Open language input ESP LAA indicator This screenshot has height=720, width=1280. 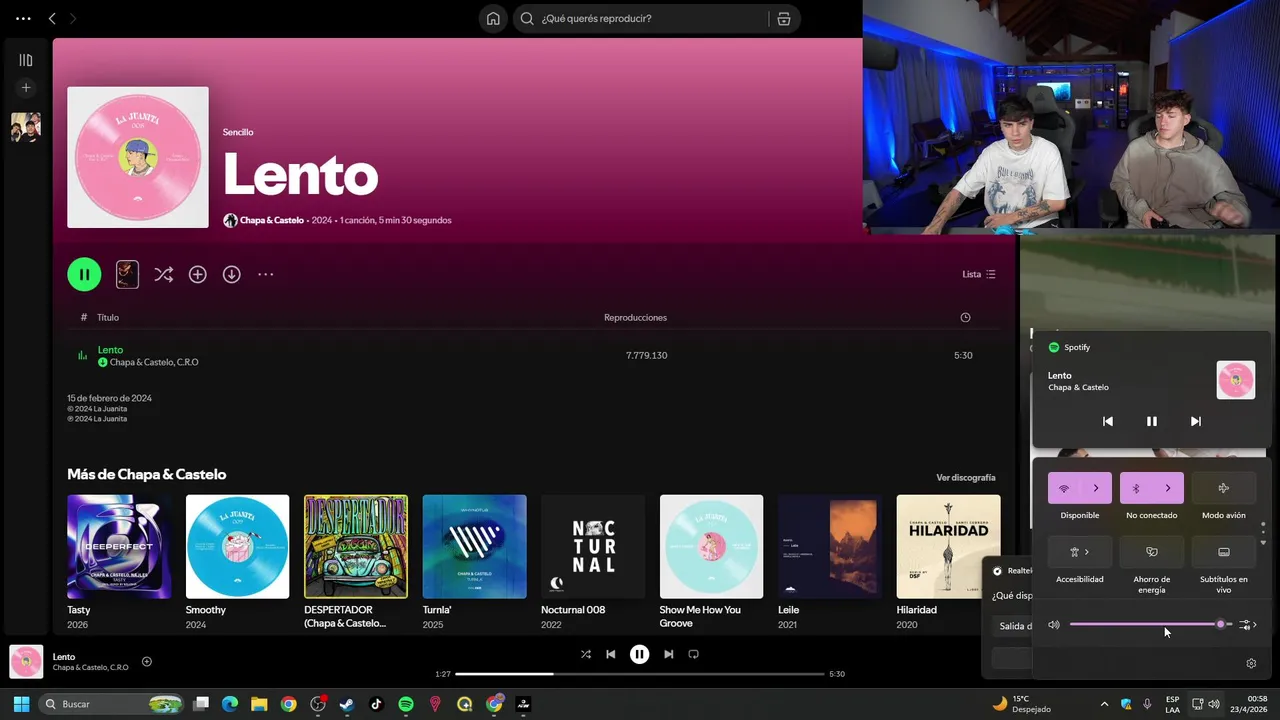[1172, 704]
